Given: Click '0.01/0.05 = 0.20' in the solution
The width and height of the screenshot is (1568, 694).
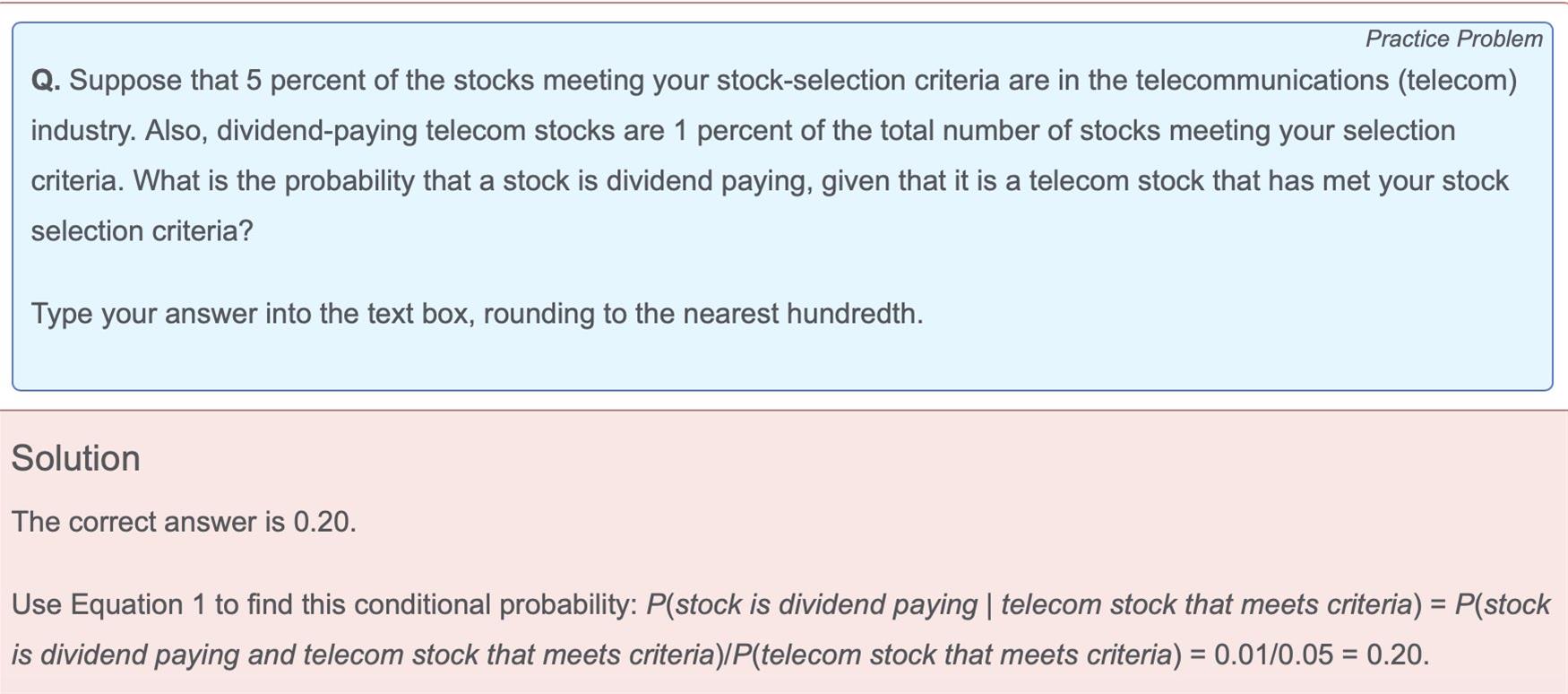Looking at the screenshot, I should pos(1319,655).
